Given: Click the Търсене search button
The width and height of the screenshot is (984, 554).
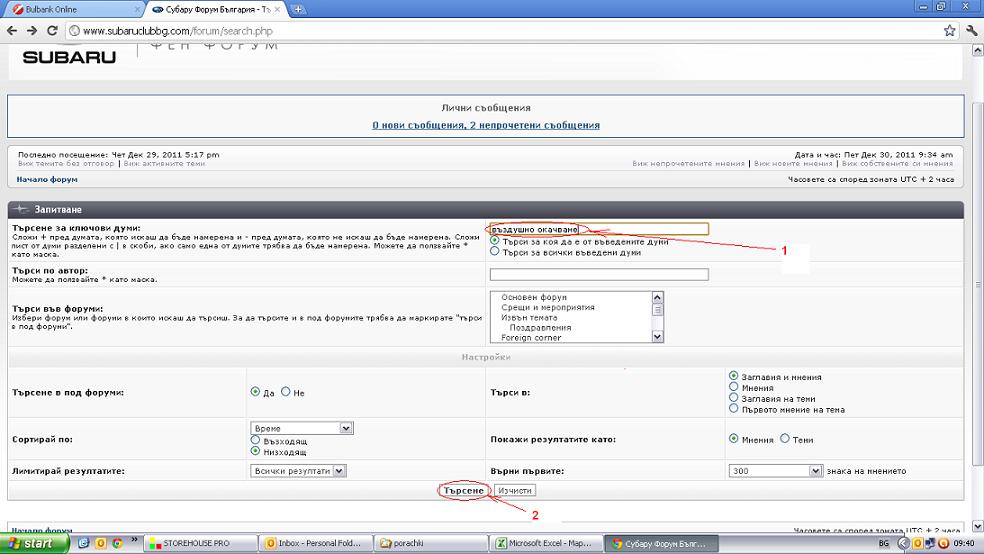Looking at the screenshot, I should point(464,491).
